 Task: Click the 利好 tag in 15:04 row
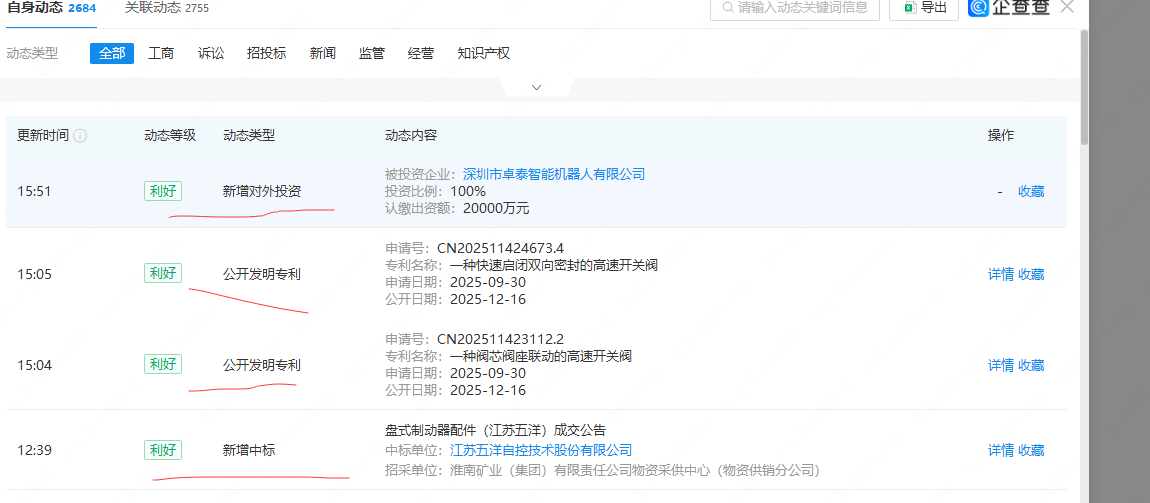tap(163, 364)
